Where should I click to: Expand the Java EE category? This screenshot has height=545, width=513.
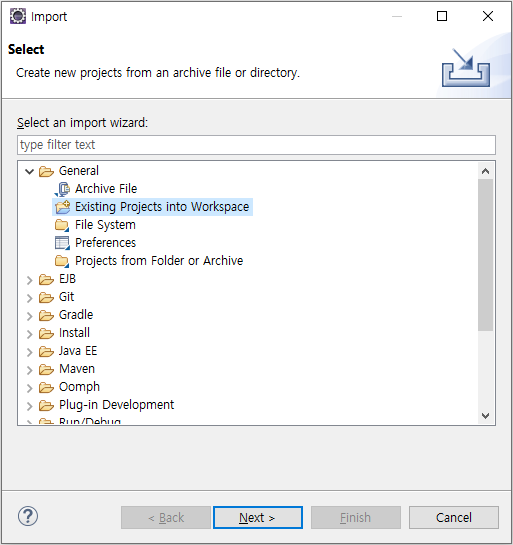pos(30,352)
